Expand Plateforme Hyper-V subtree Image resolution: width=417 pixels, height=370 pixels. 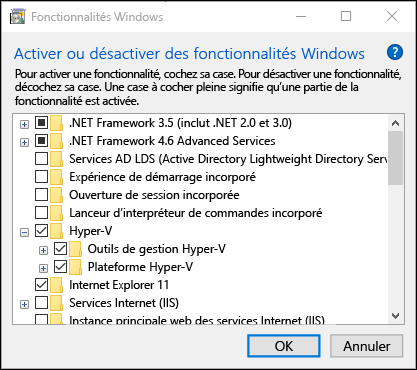point(43,268)
